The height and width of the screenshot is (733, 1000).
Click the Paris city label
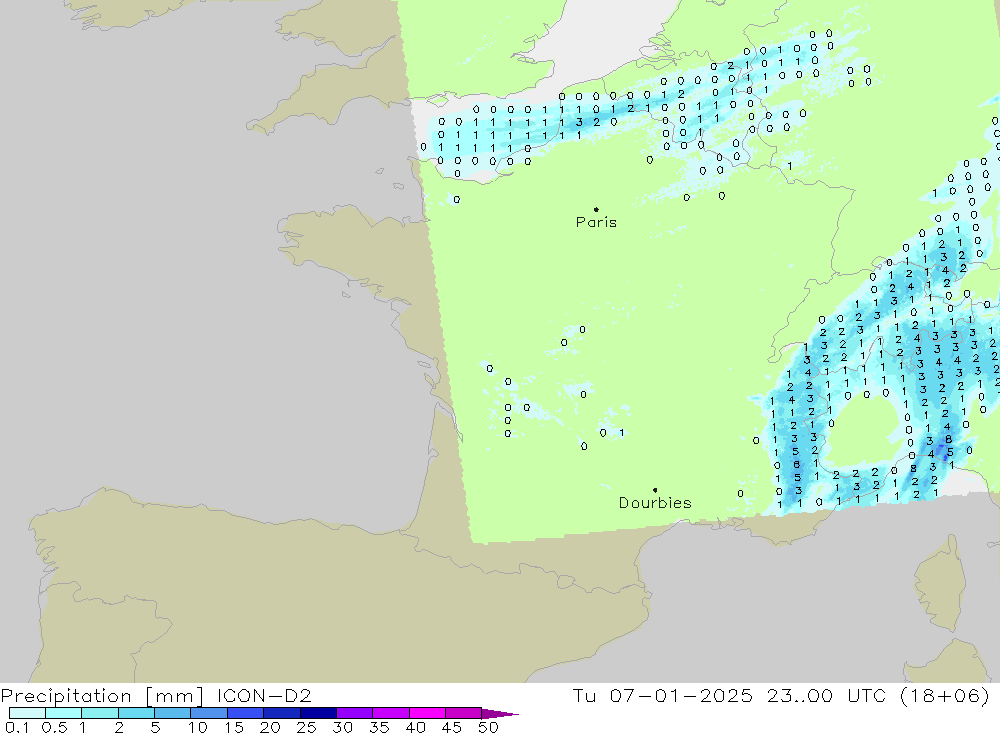coord(596,222)
